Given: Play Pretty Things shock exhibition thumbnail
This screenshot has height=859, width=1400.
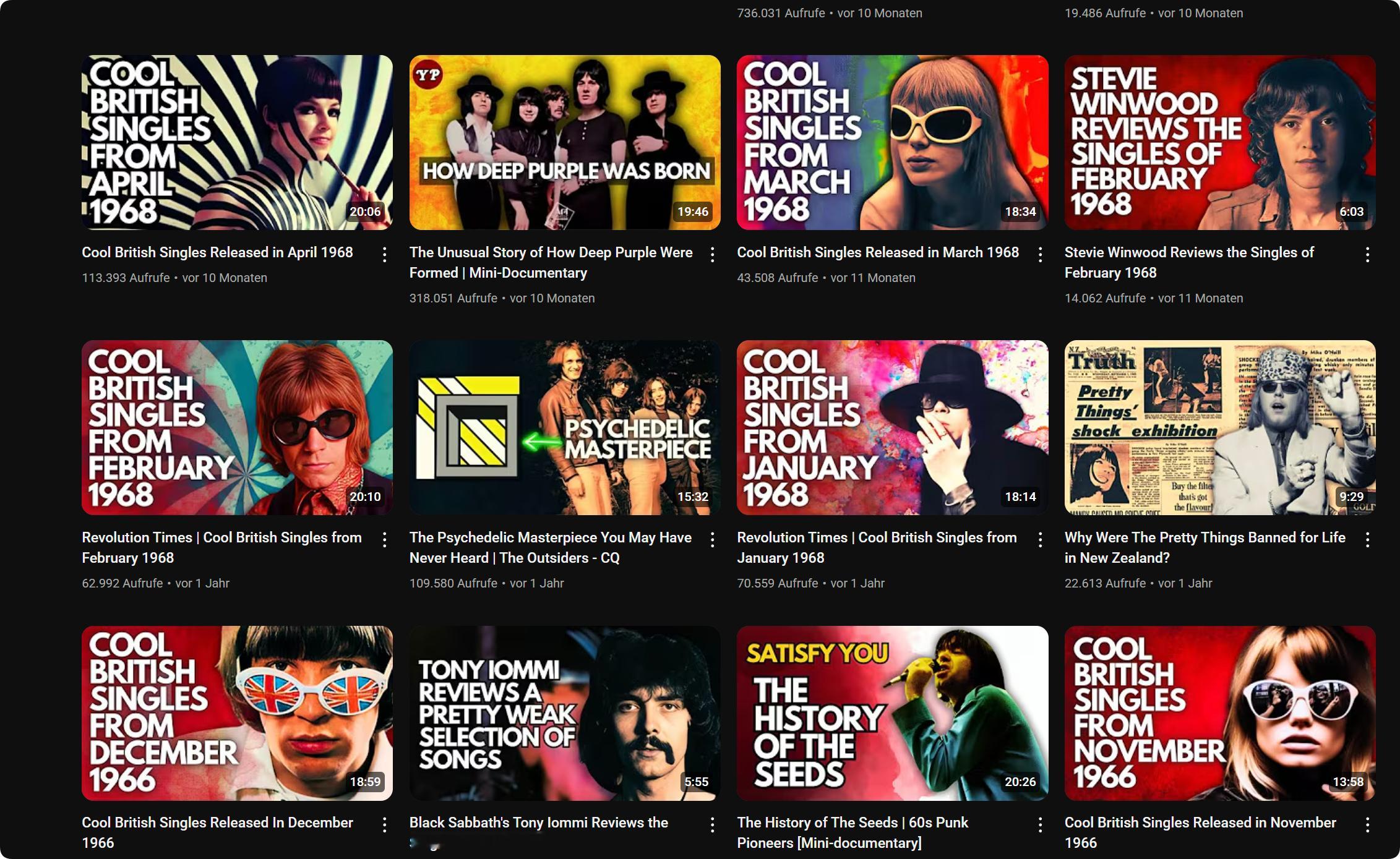Looking at the screenshot, I should (x=1220, y=427).
